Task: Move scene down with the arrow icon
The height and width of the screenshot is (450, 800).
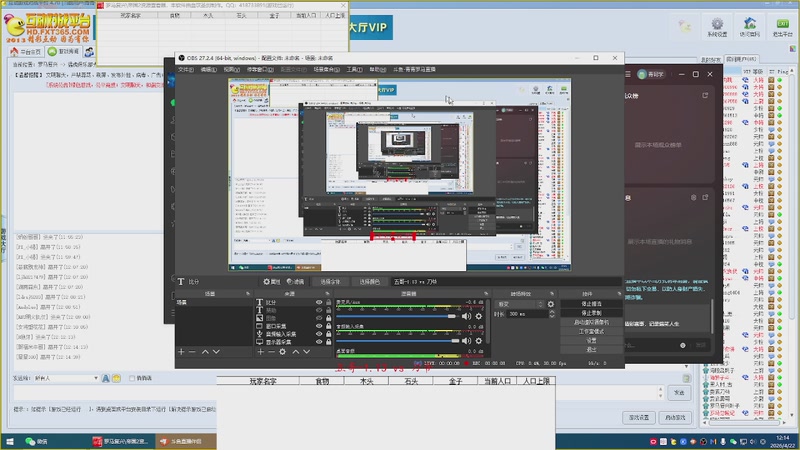Action: 216,352
